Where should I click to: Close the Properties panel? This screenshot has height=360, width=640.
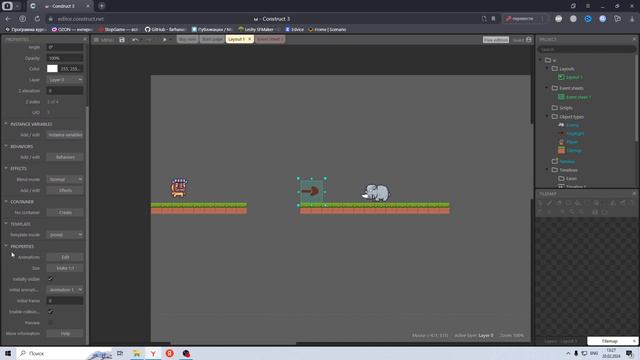click(85, 39)
